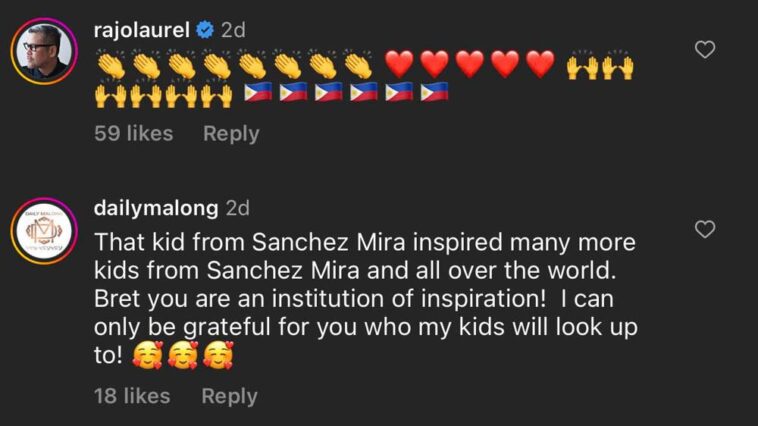Image resolution: width=758 pixels, height=426 pixels.
Task: Open rajolaurel's profile picture
Action: [x=44, y=51]
